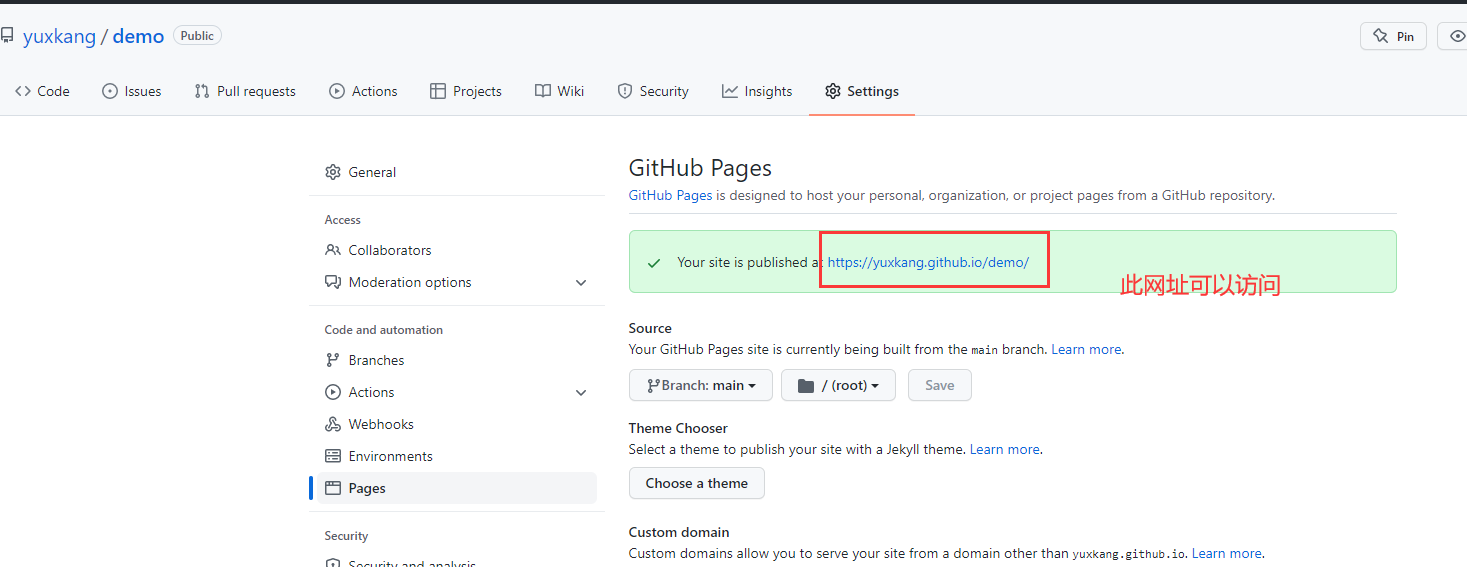The height and width of the screenshot is (567, 1467).
Task: Open Environments settings
Action: pyautogui.click(x=453, y=456)
